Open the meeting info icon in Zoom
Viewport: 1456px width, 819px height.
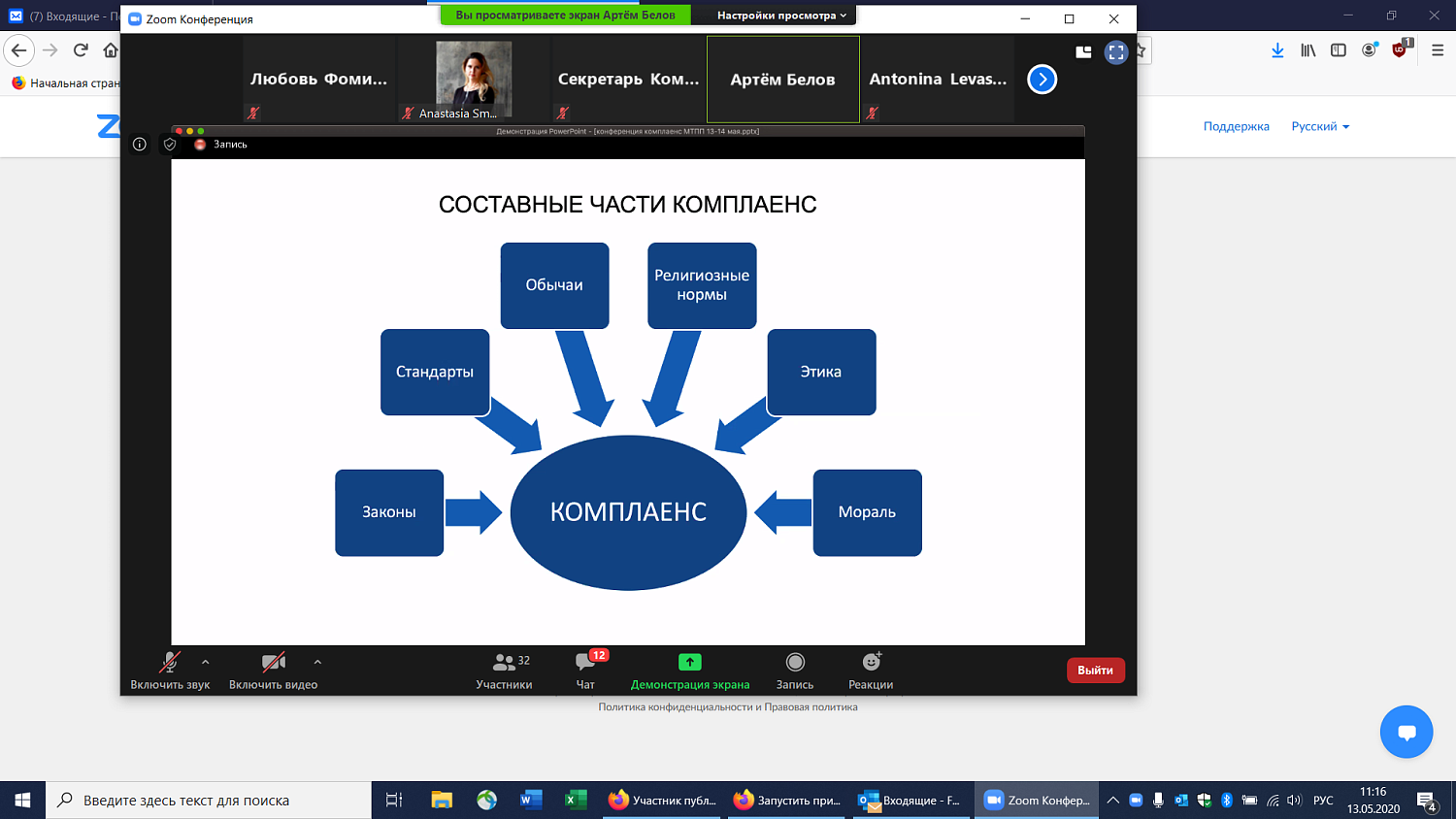coord(140,145)
